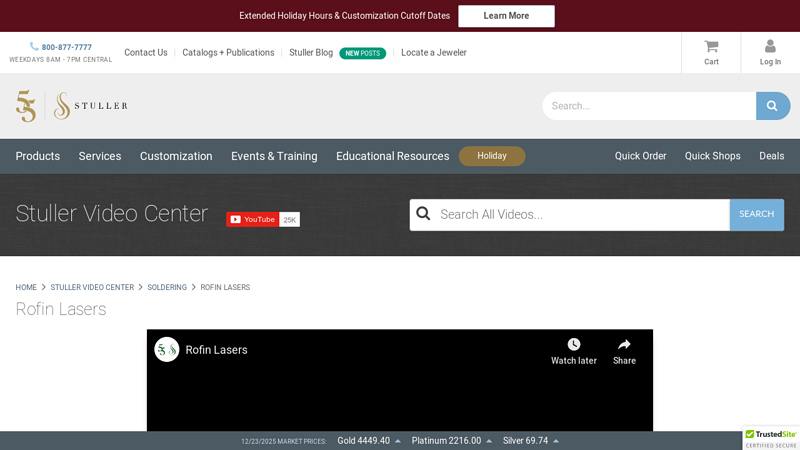The height and width of the screenshot is (450, 800).
Task: Open the shopping Cart icon
Action: click(711, 47)
